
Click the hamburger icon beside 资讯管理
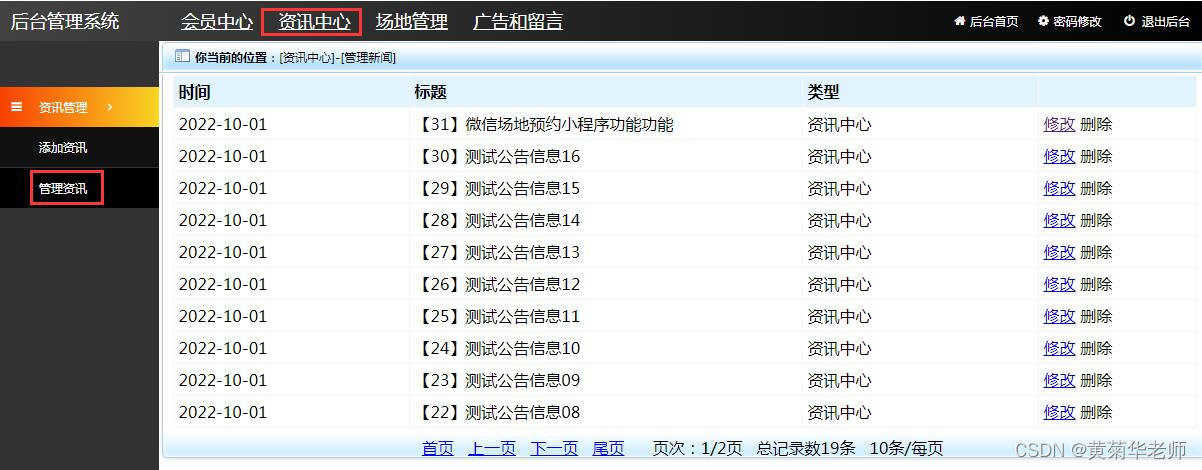(x=17, y=106)
